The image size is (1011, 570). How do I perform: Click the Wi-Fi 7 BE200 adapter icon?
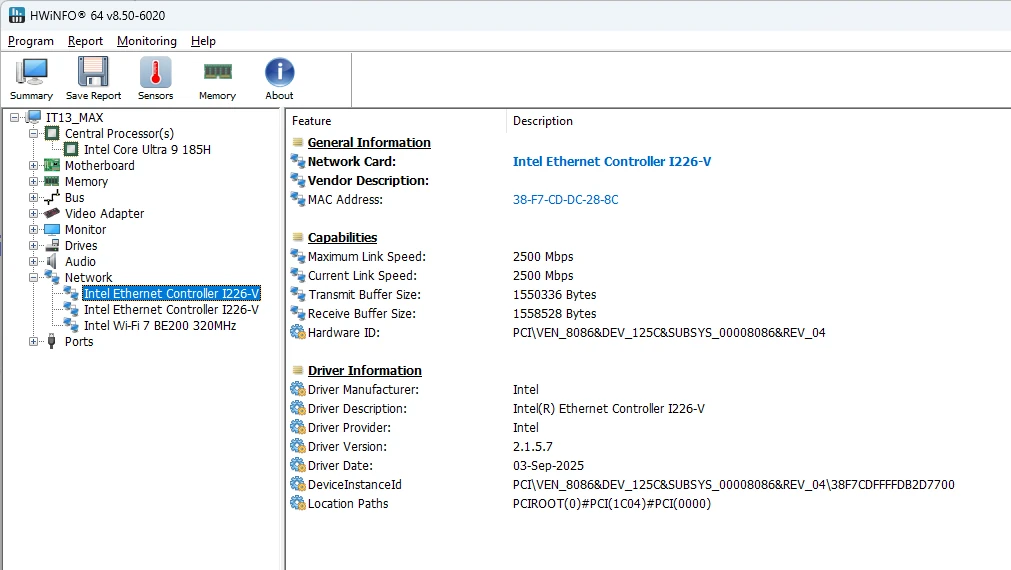[71, 325]
